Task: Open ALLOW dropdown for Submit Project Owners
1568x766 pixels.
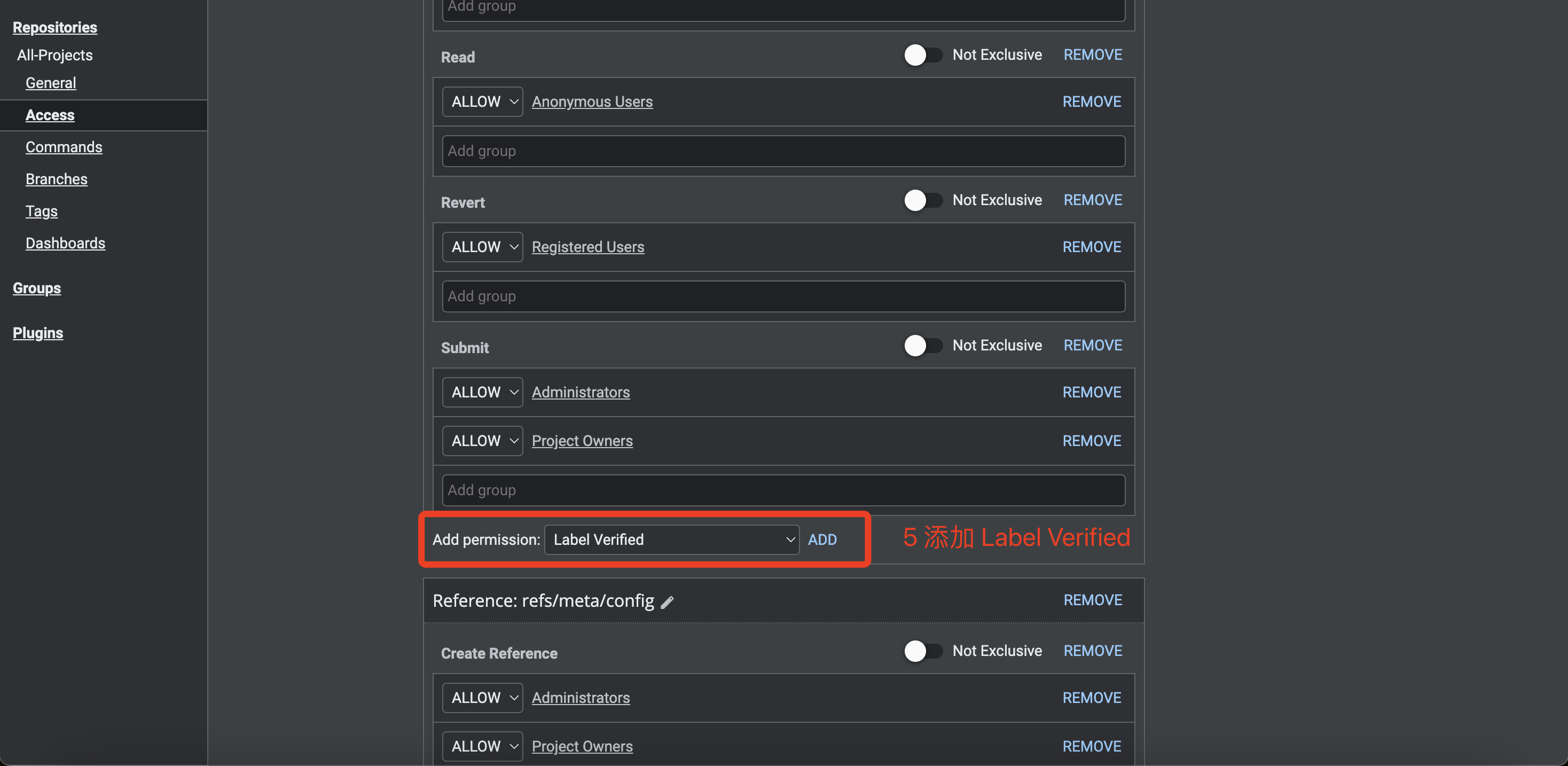Action: click(482, 441)
